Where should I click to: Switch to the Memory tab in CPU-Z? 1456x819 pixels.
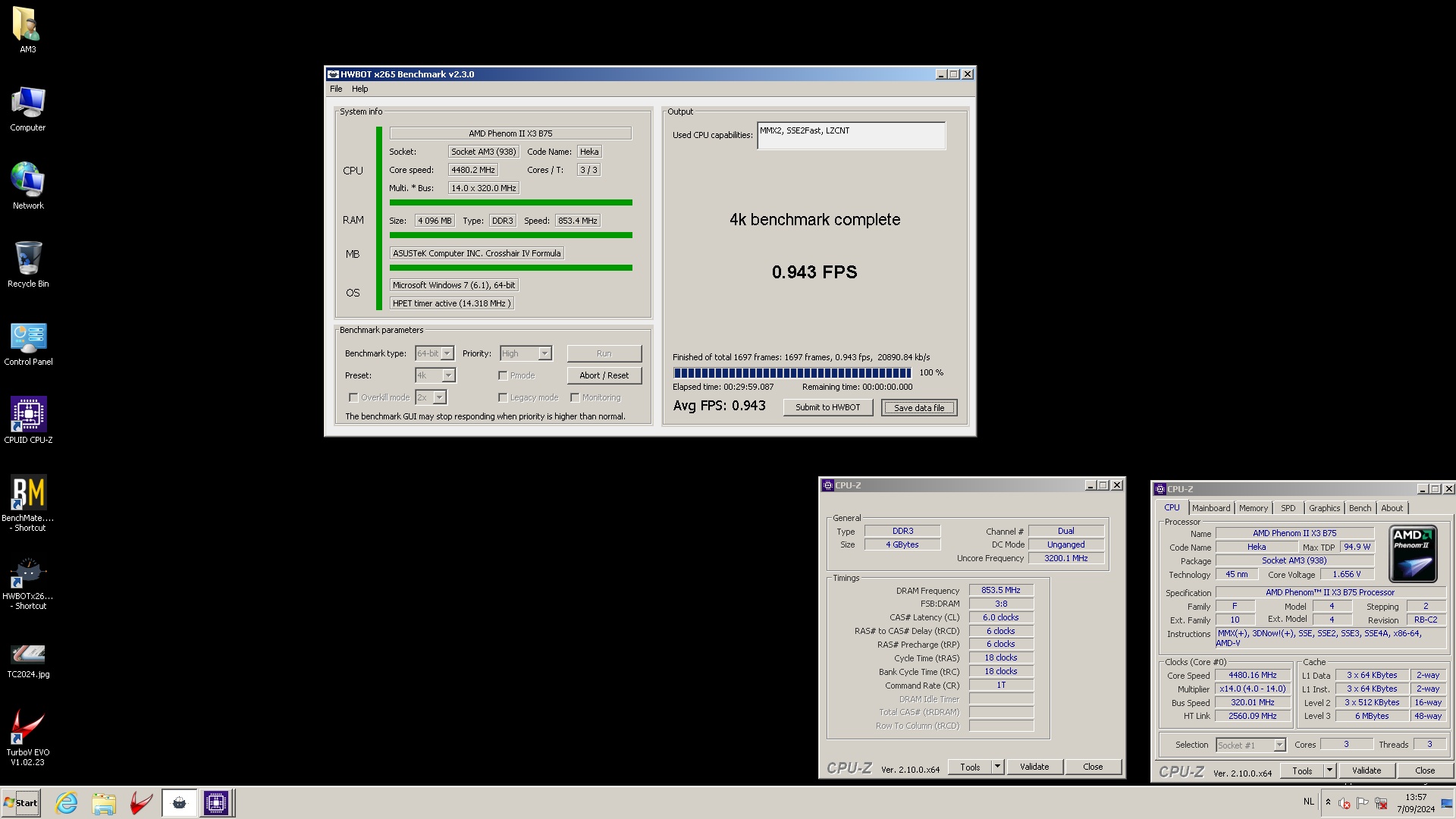(1254, 508)
